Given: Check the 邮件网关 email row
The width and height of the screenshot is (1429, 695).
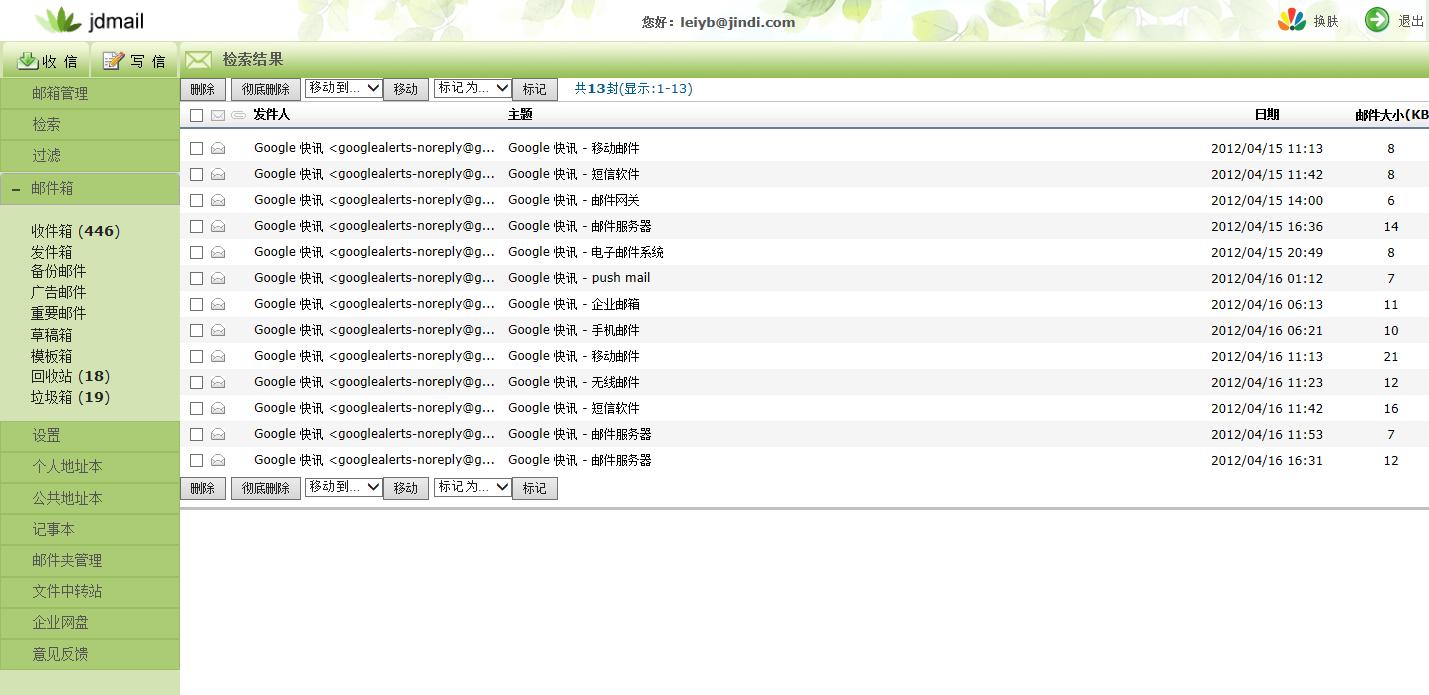Looking at the screenshot, I should coord(197,200).
